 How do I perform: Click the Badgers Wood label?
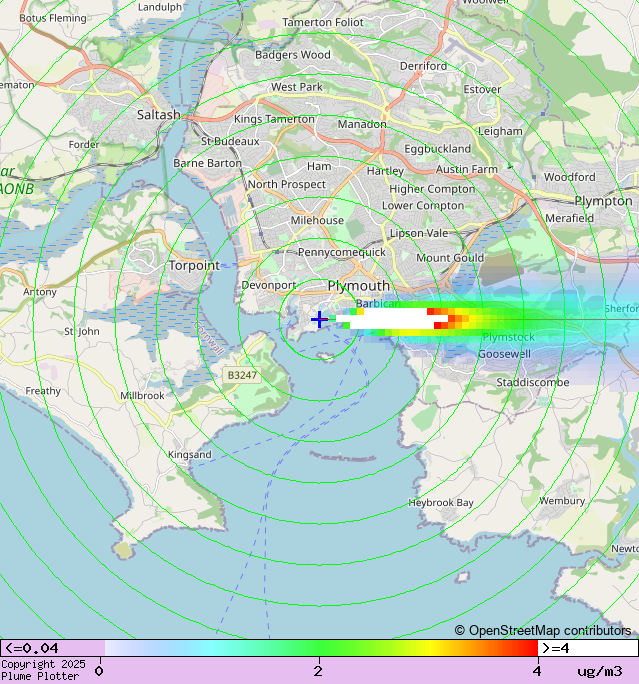(x=293, y=55)
